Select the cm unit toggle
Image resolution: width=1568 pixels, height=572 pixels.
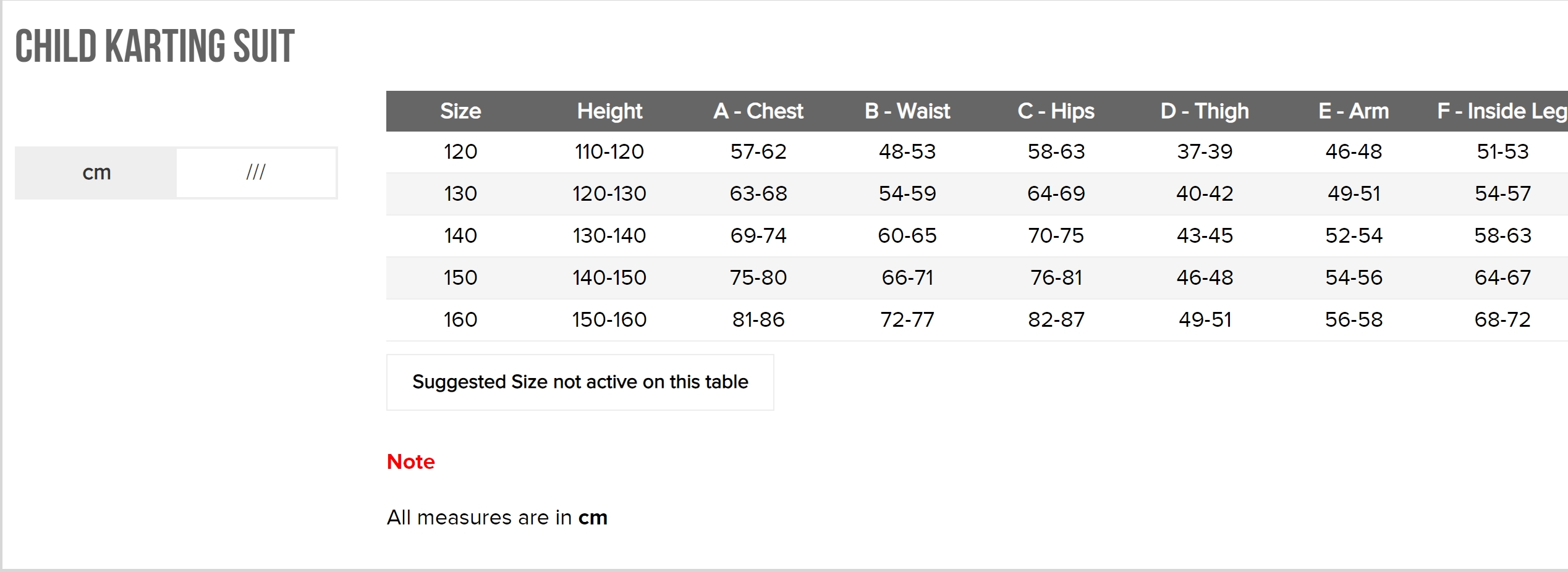click(x=96, y=173)
